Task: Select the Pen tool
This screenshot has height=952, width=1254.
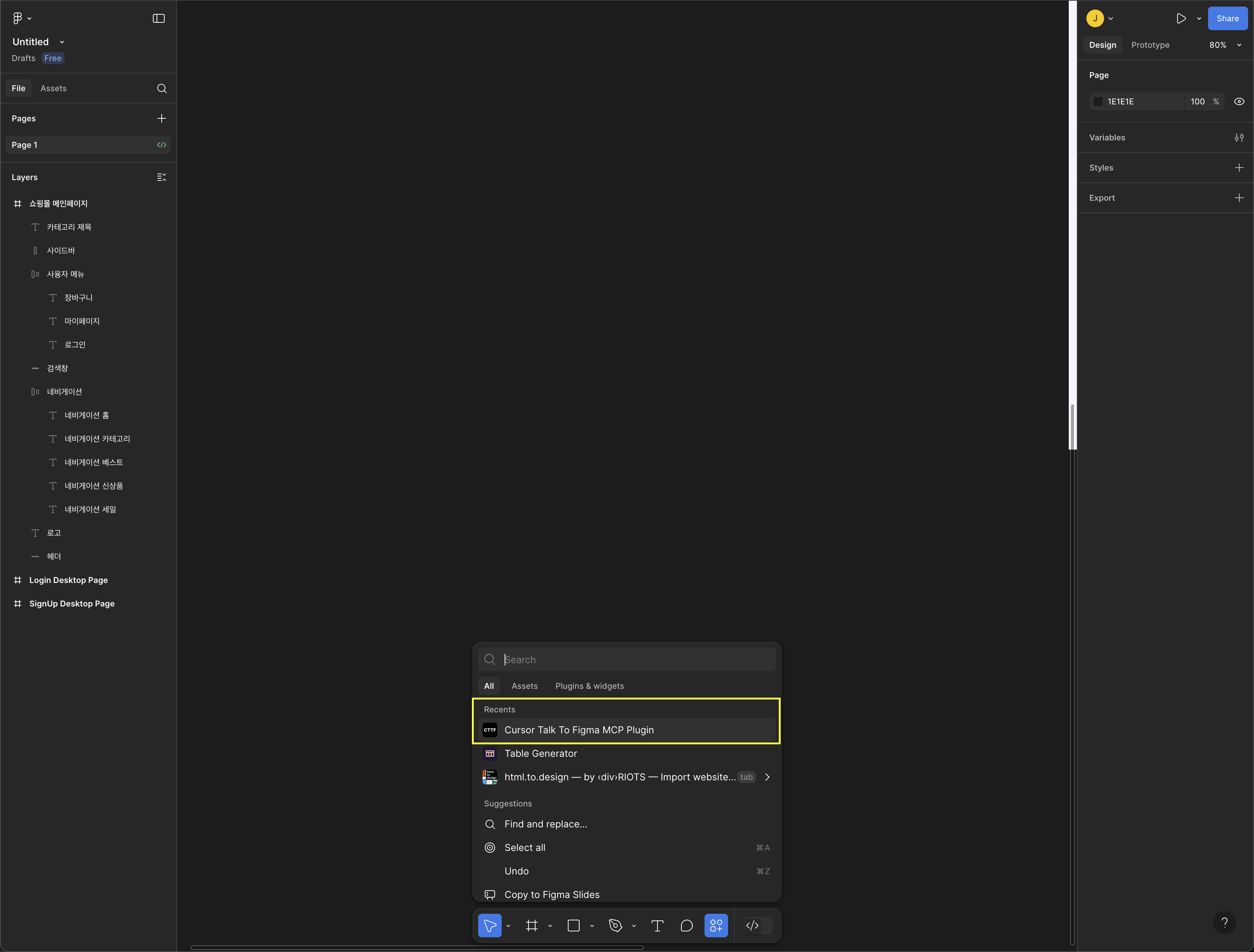Action: [x=615, y=925]
